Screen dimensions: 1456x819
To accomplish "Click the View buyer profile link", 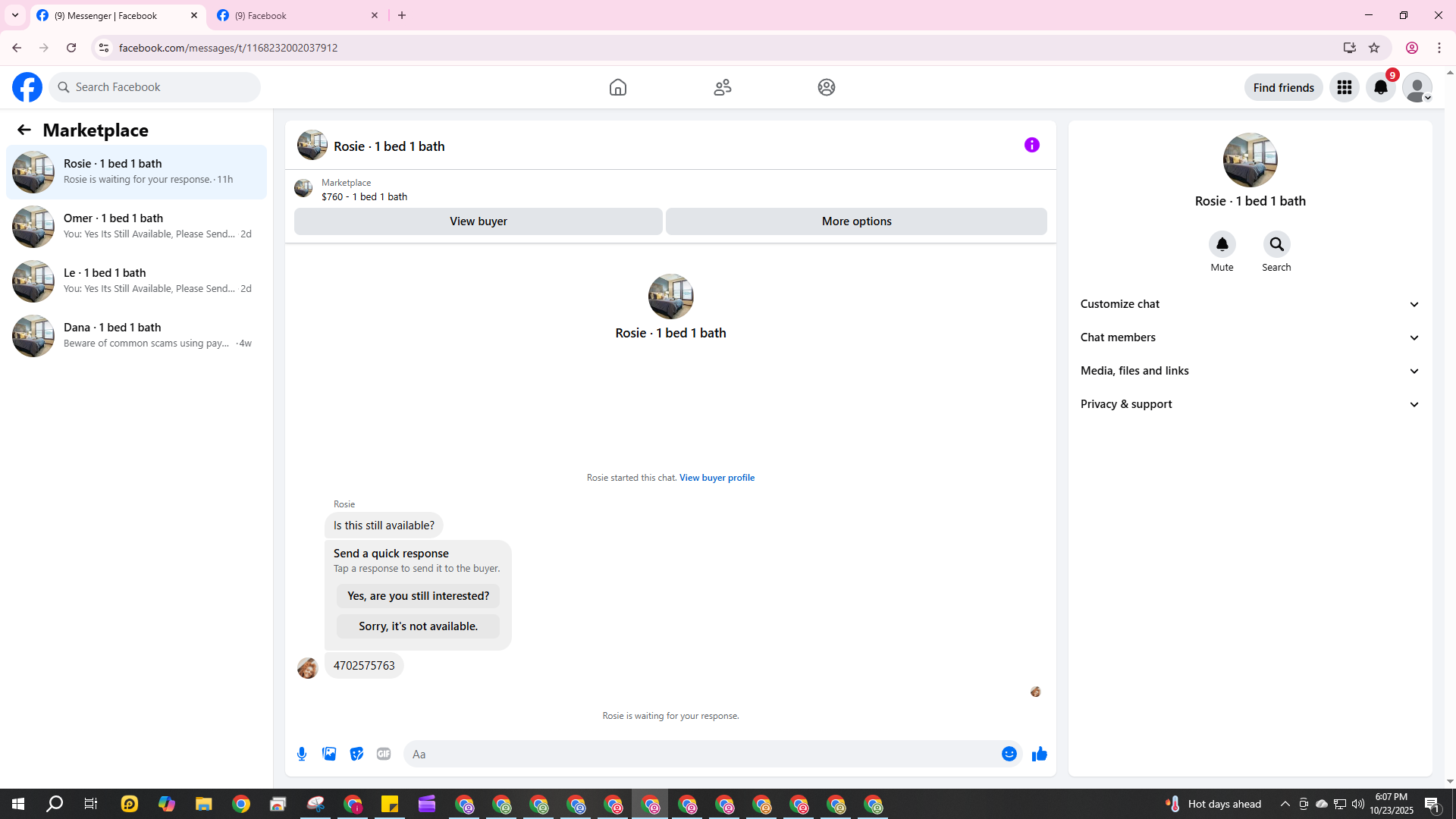I will coord(717,478).
